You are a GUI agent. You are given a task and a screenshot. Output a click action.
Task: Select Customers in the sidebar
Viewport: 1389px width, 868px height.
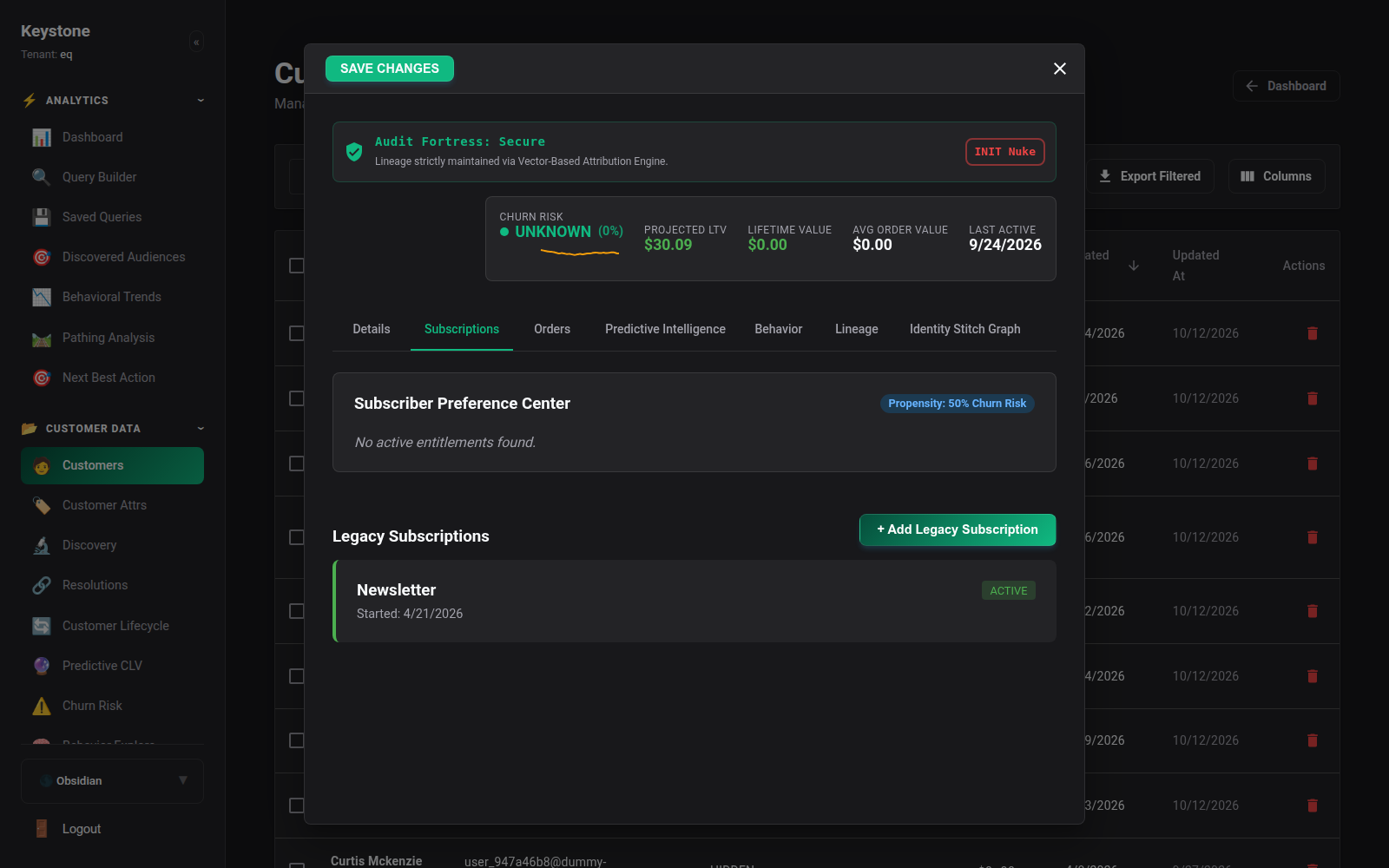coord(113,465)
